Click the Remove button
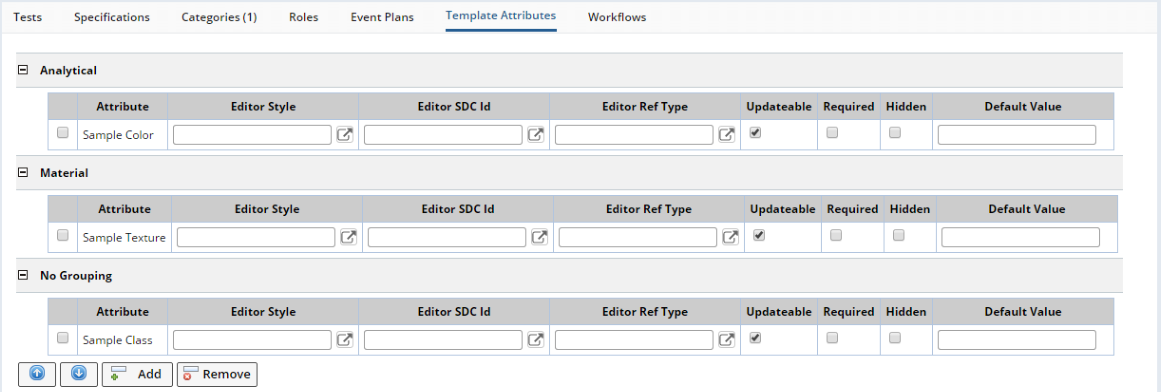Viewport: 1161px width, 392px height. point(217,374)
